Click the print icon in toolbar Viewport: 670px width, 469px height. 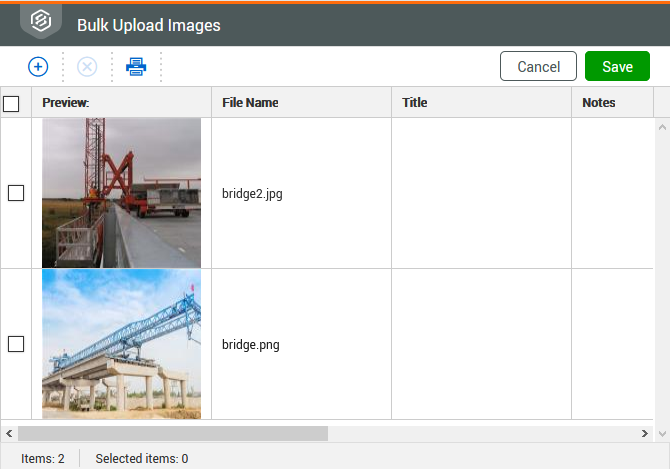pyautogui.click(x=136, y=67)
